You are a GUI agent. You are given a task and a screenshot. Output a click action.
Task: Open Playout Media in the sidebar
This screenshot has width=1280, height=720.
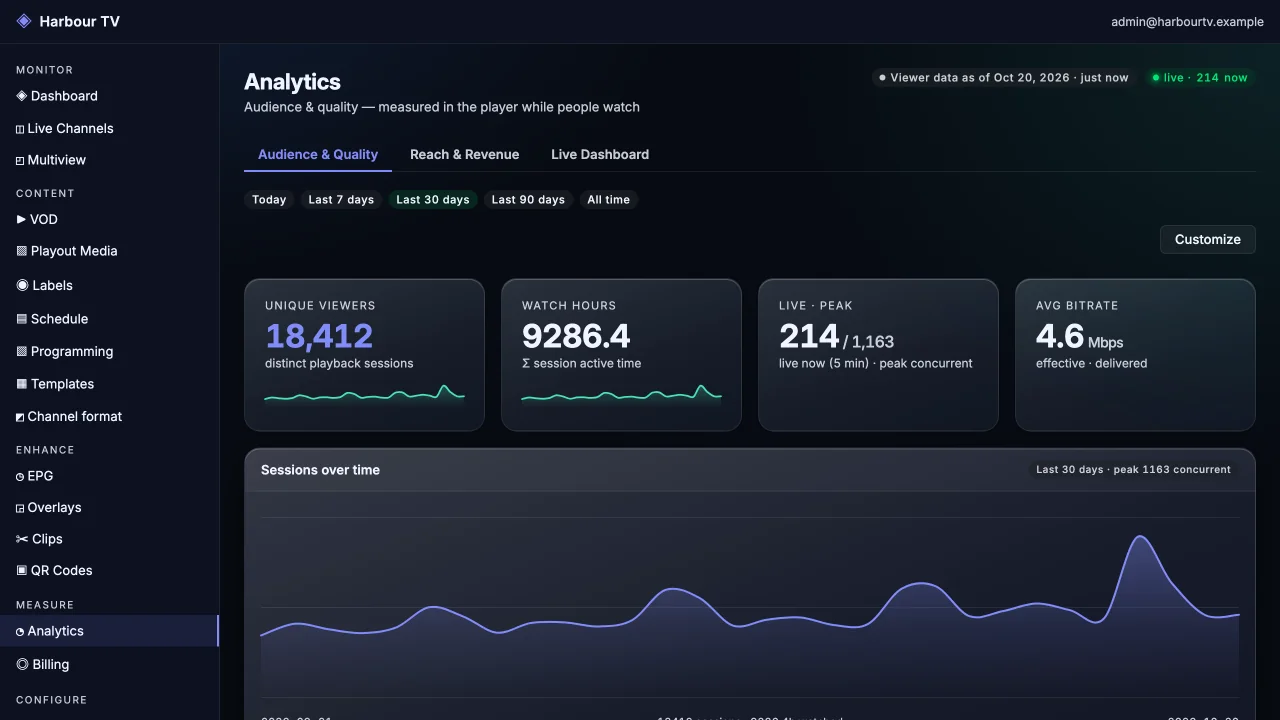109,251
